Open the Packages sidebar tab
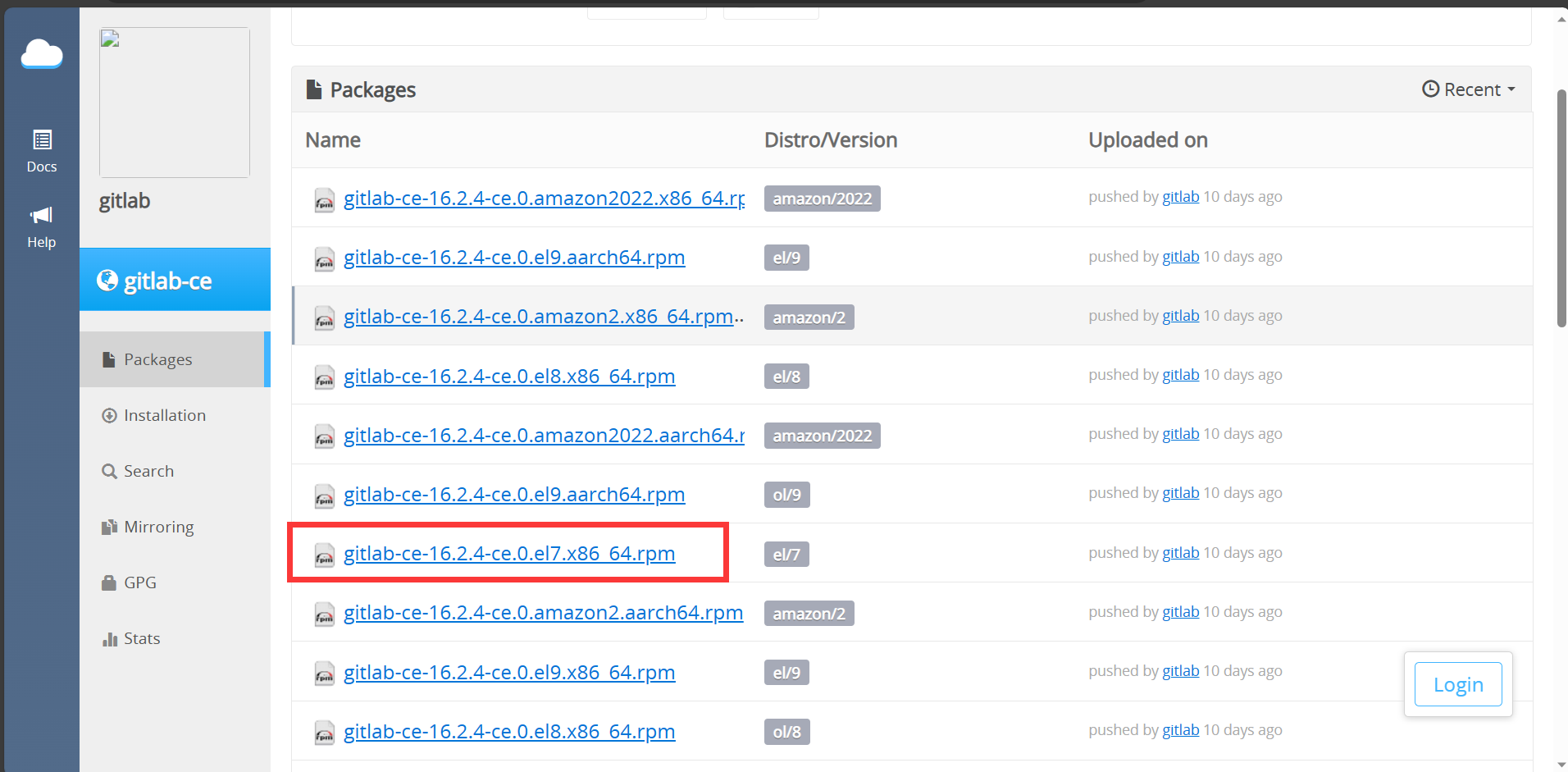 click(x=175, y=359)
